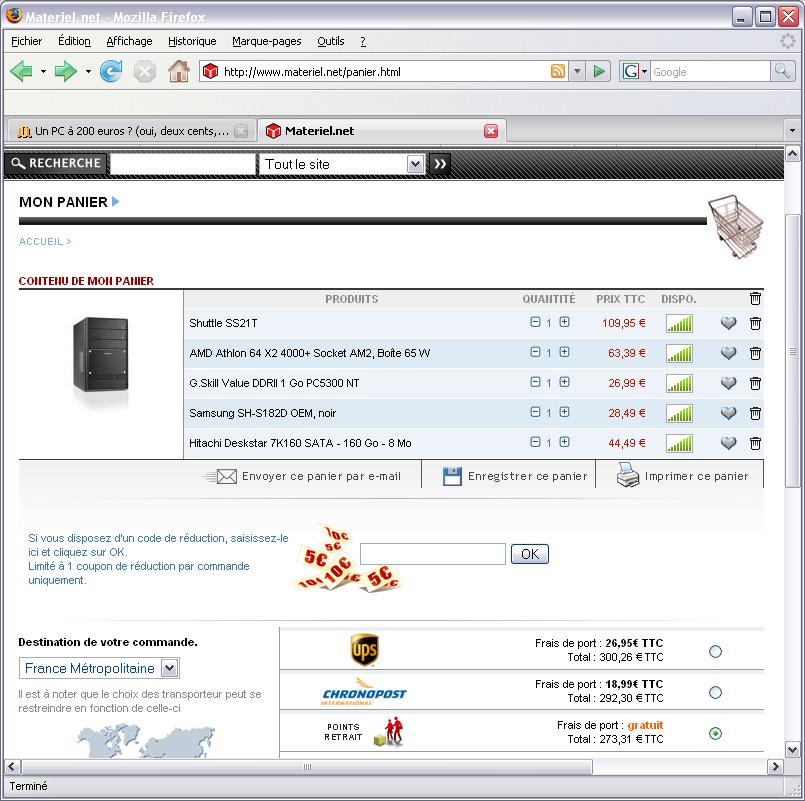Open the Historique menu
The image size is (805, 801).
pyautogui.click(x=192, y=41)
